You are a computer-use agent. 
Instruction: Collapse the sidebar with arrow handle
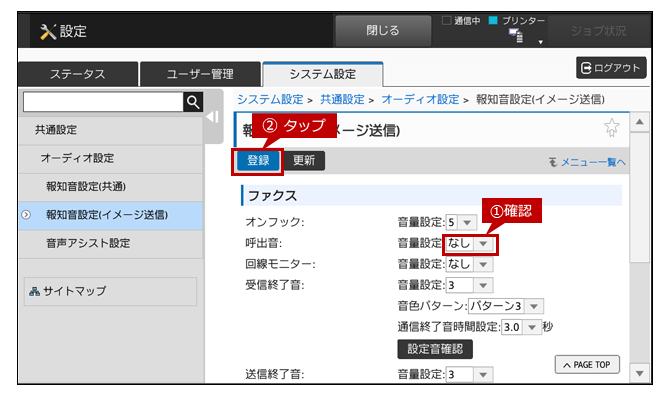click(x=213, y=117)
